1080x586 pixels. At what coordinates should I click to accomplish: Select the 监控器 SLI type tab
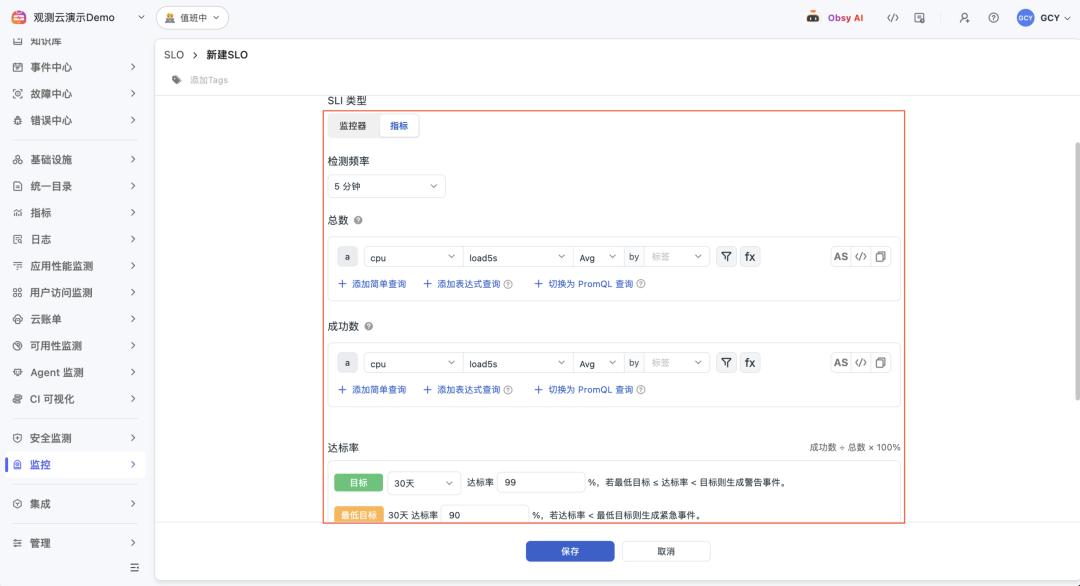[x=353, y=126]
